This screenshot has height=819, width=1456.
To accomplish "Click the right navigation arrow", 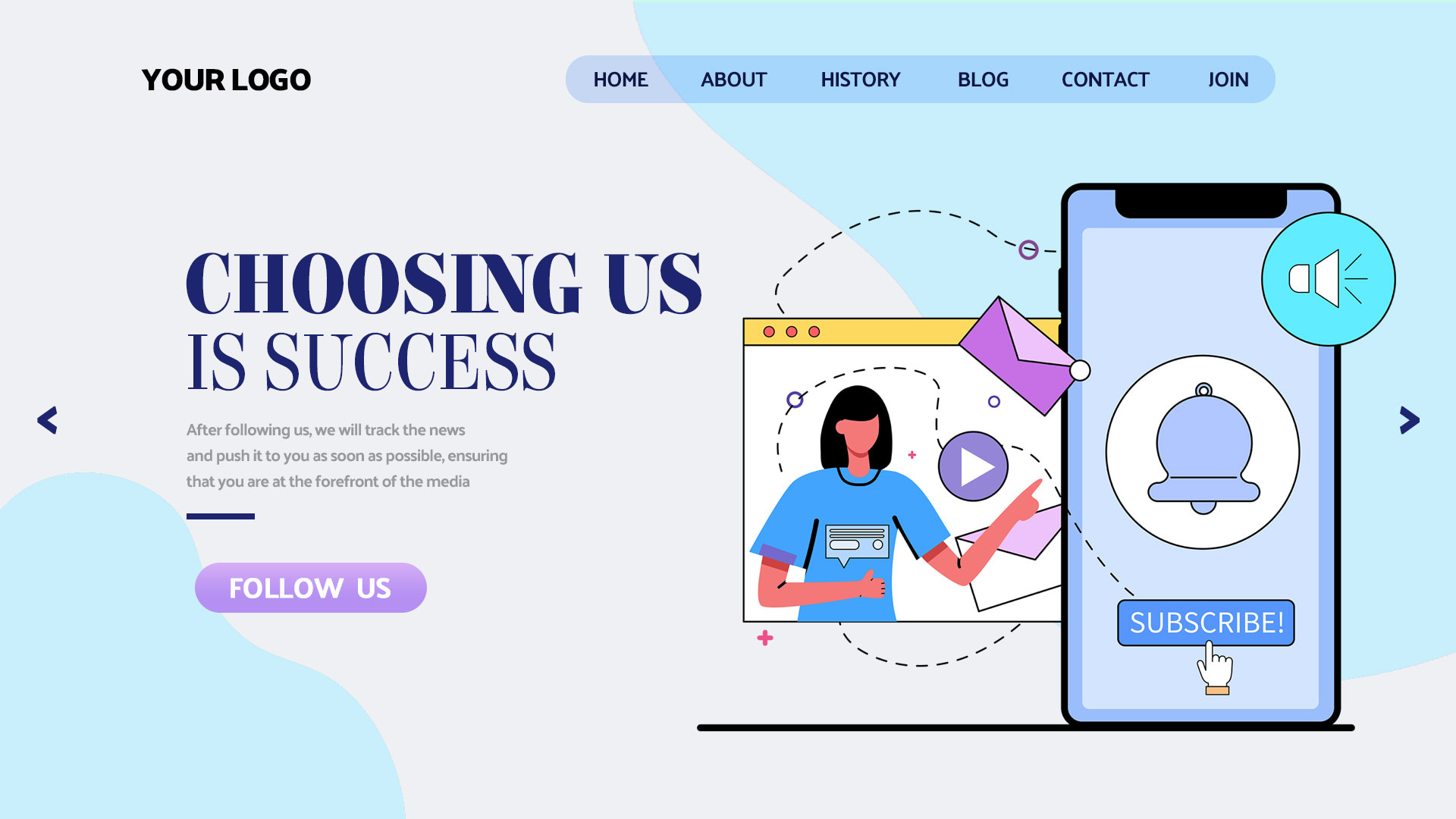I will click(1409, 420).
